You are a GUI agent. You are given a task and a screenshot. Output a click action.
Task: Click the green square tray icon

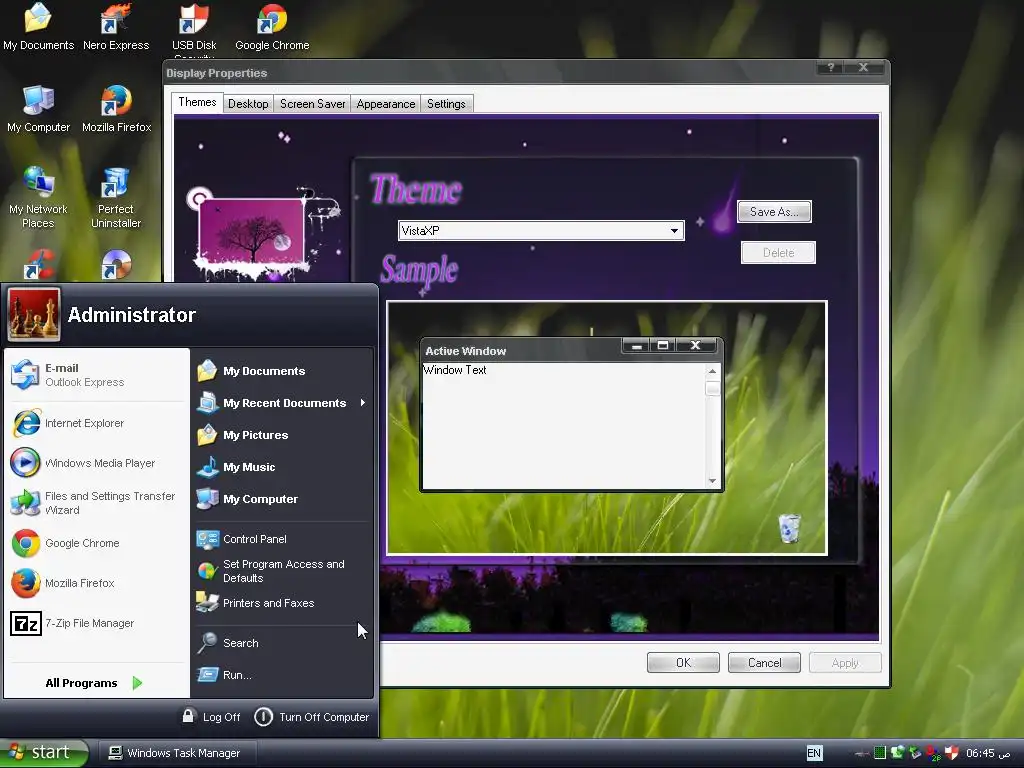[880, 753]
